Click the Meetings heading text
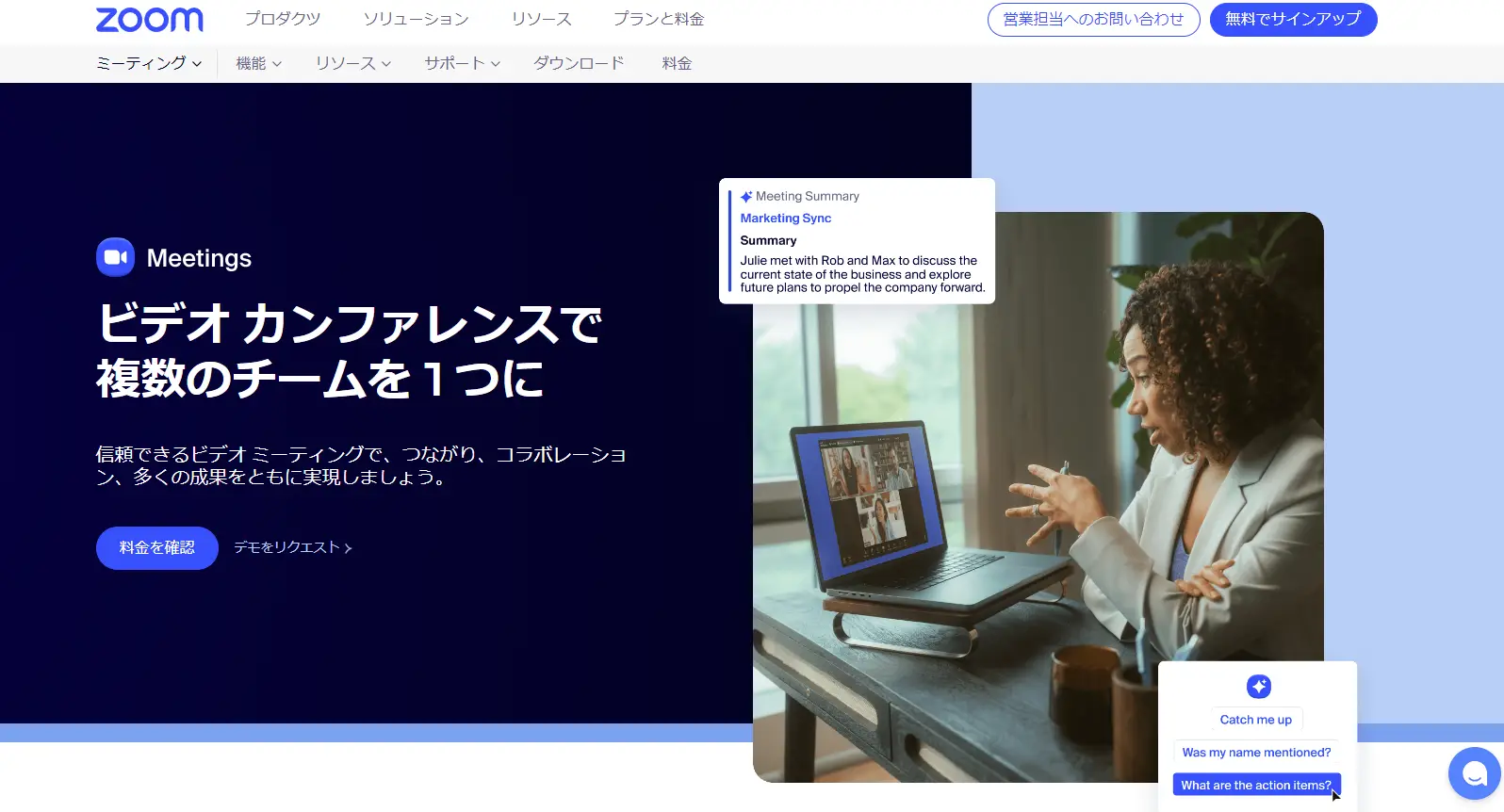 point(199,258)
